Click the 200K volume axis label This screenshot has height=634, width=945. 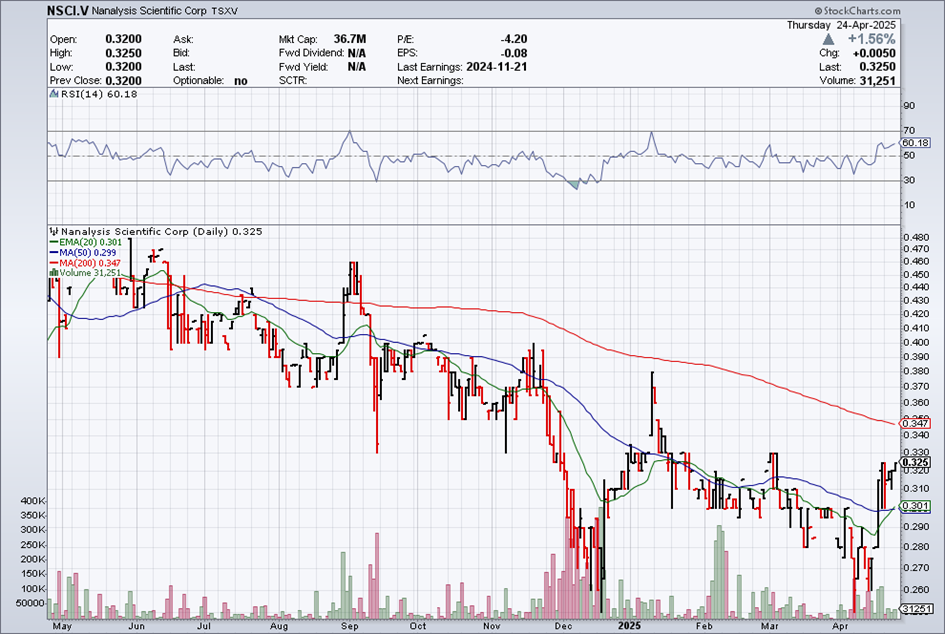[x=33, y=559]
